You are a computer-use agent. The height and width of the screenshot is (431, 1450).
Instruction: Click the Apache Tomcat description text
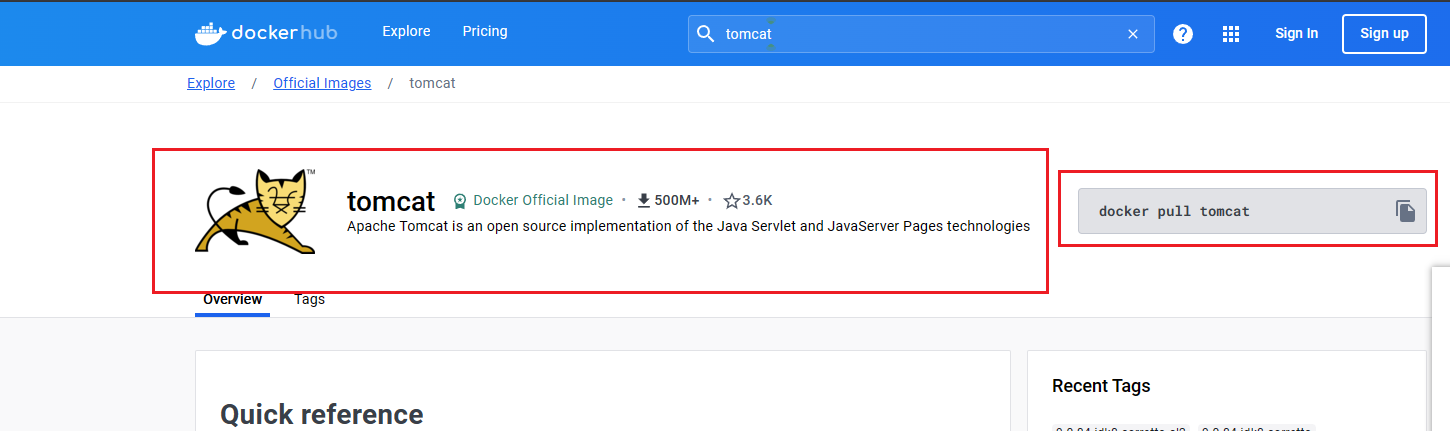[688, 227]
